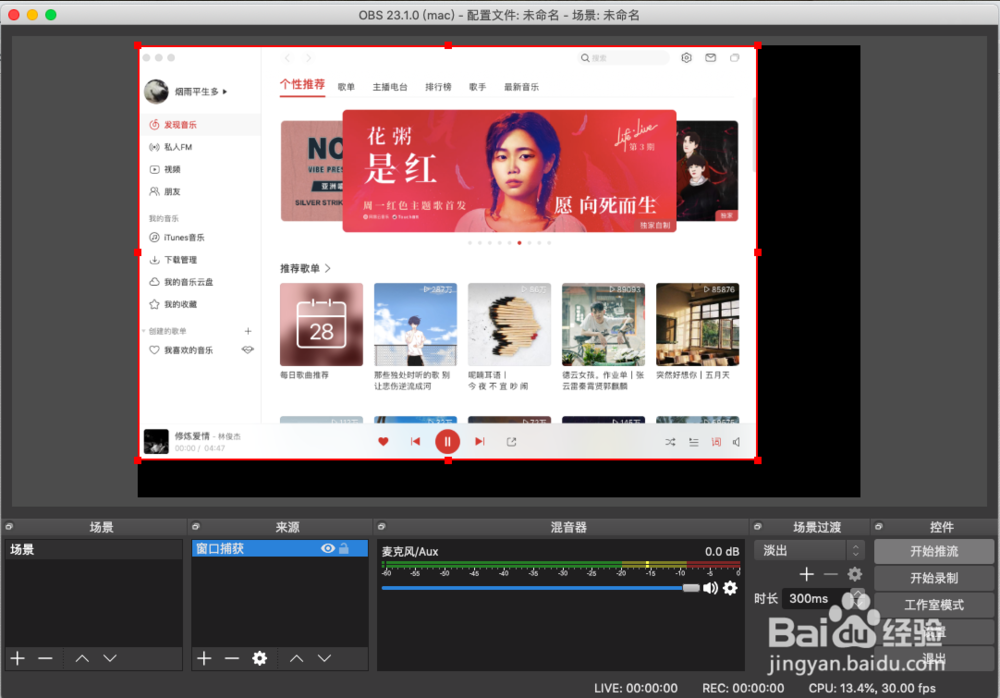The height and width of the screenshot is (698, 1000).
Task: Click 歌单 tab in music app
Action: pyautogui.click(x=346, y=87)
